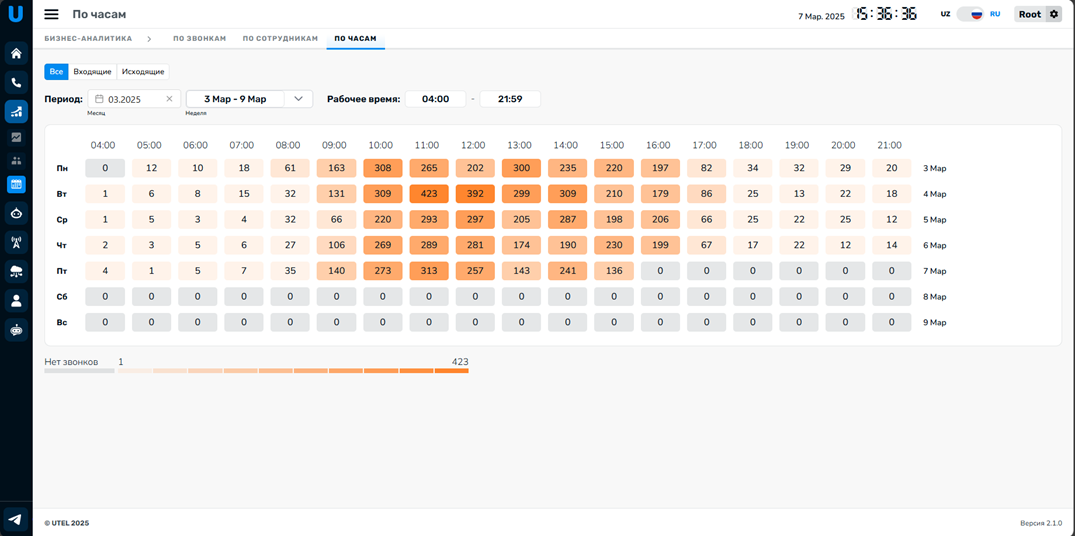Clear the month field with X button
Screen dimensions: 1075x536
pyautogui.click(x=169, y=99)
